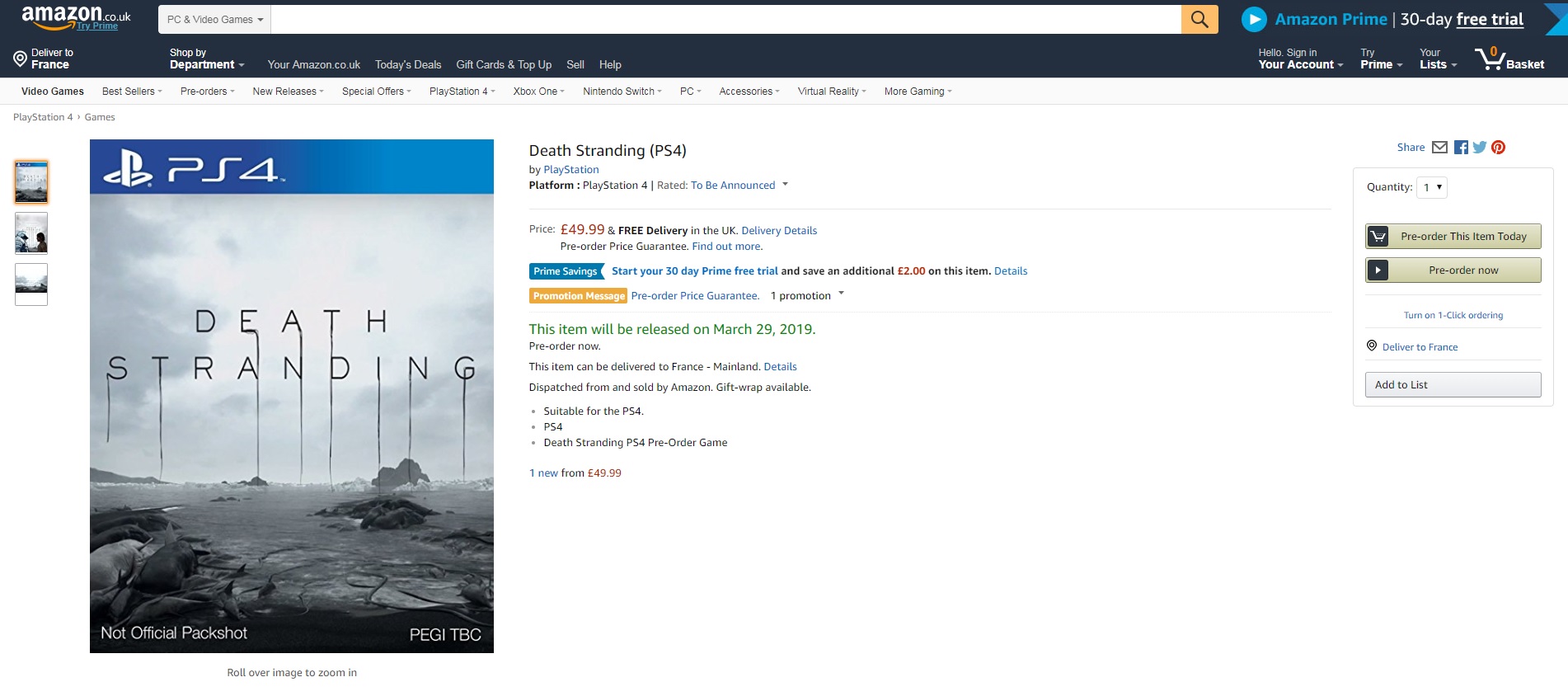Open the Xbox One menu
Image resolution: width=1568 pixels, height=696 pixels.
coord(539,92)
